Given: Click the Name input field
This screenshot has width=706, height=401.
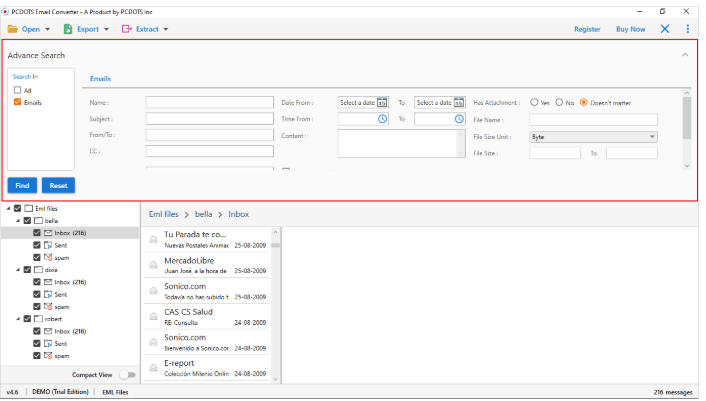Looking at the screenshot, I should [209, 103].
